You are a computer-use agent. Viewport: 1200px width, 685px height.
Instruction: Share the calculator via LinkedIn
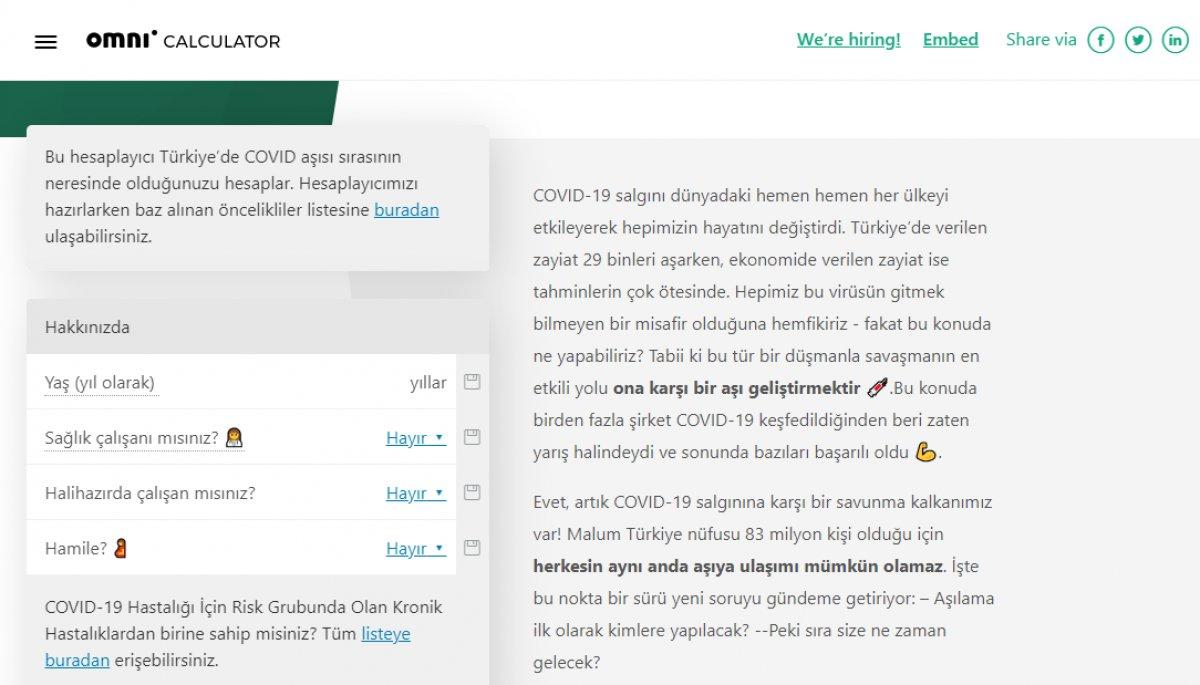pyautogui.click(x=1174, y=40)
